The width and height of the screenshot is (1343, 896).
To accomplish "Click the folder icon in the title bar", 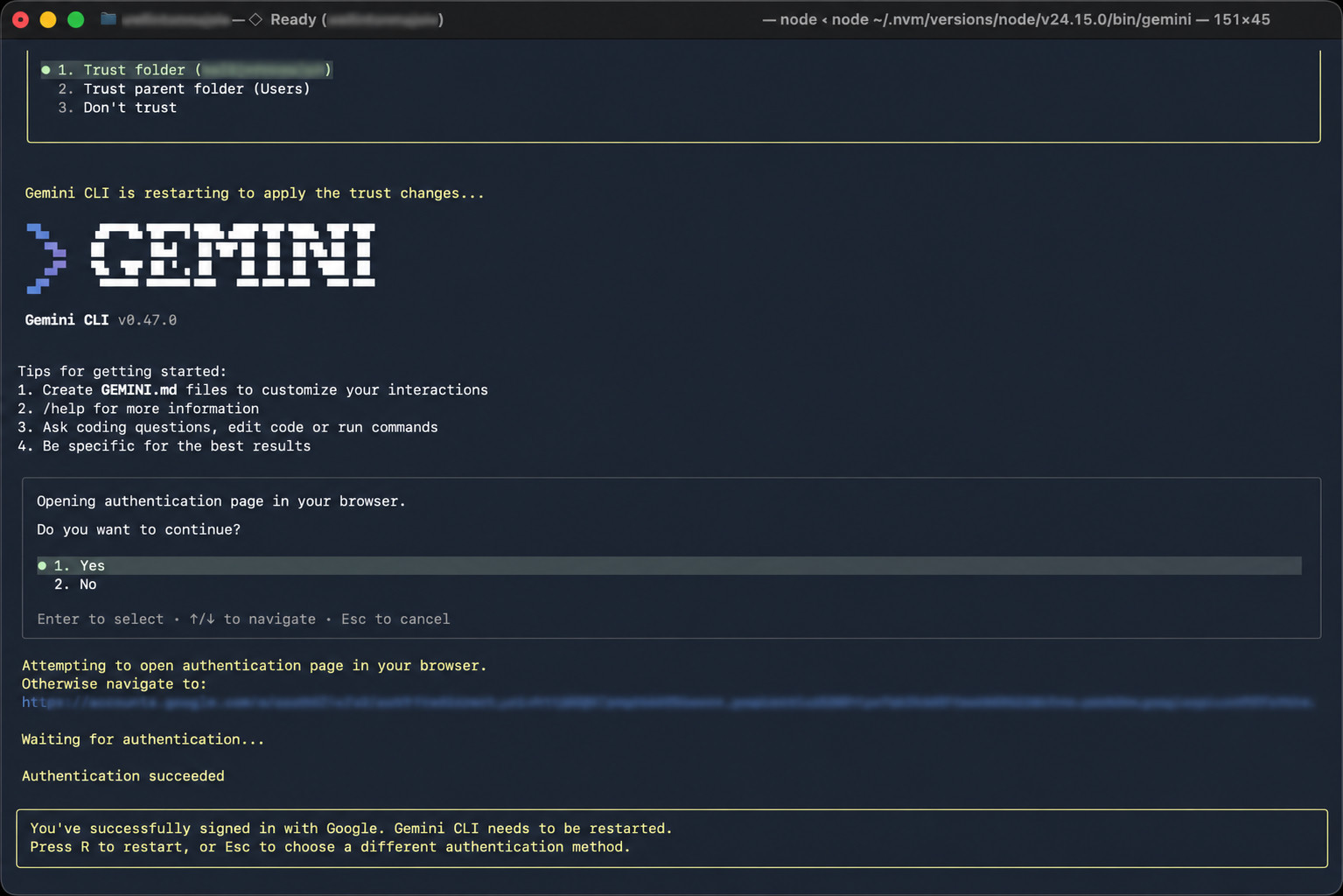I will click(108, 18).
